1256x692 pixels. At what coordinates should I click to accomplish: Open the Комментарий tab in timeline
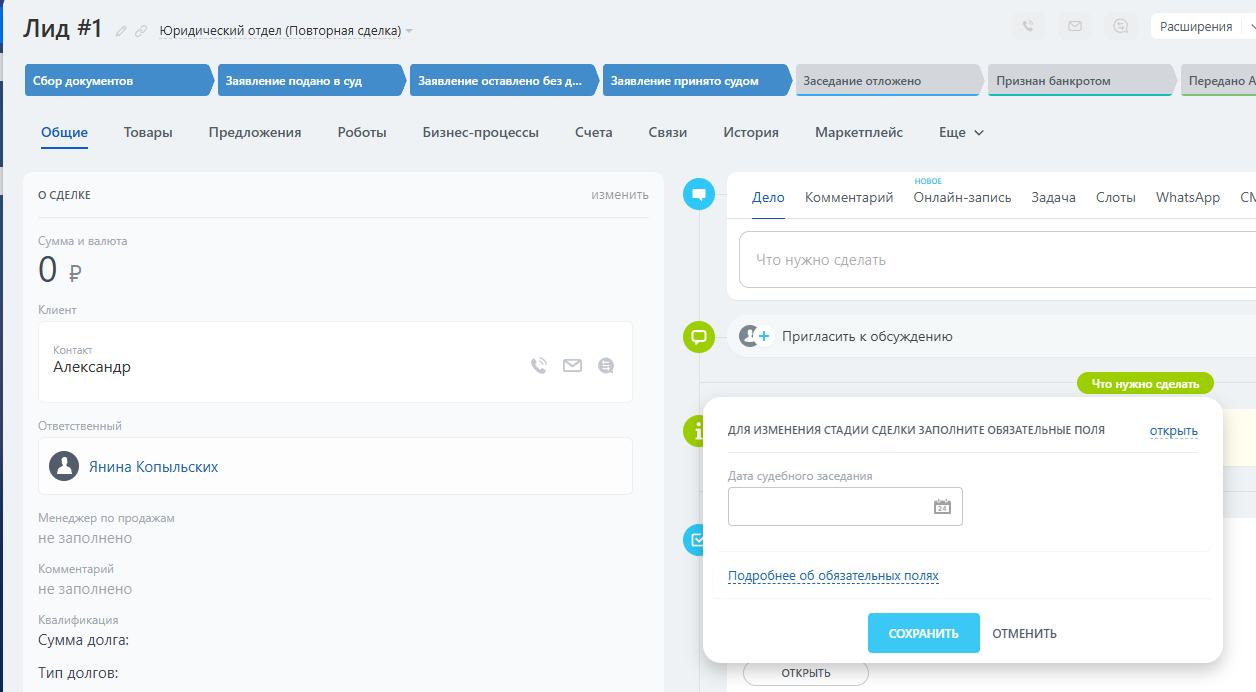pyautogui.click(x=849, y=198)
